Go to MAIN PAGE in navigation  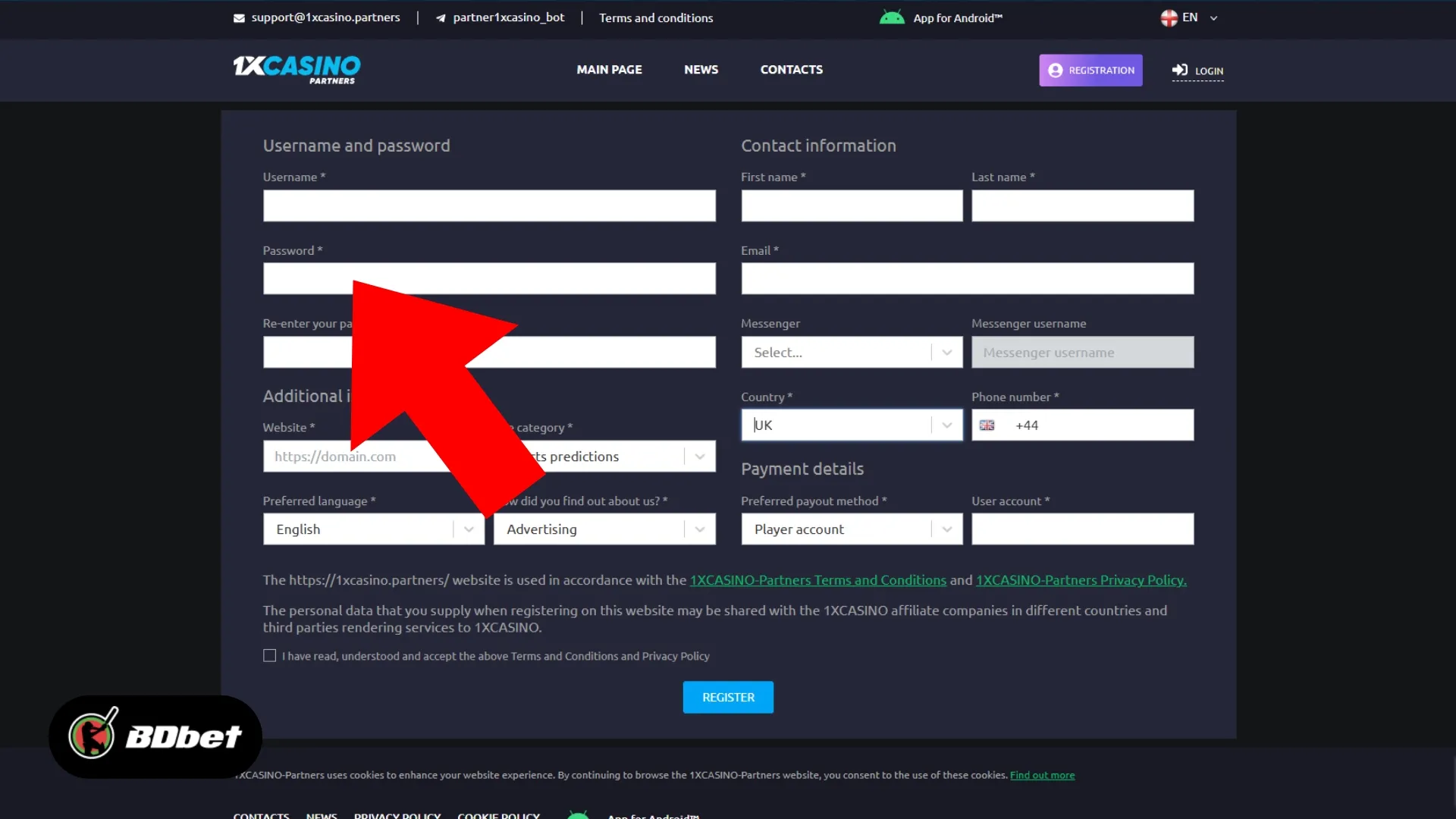tap(609, 70)
